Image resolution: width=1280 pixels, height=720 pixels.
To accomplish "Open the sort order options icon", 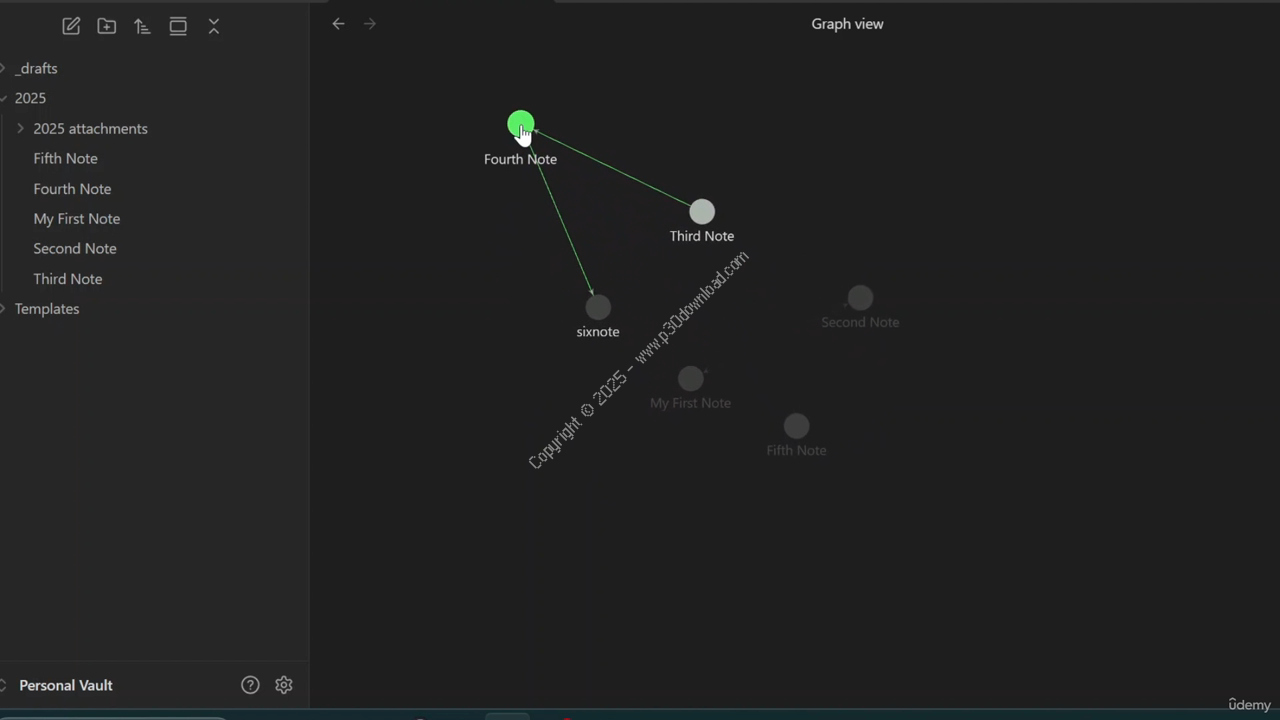I will pyautogui.click(x=142, y=27).
